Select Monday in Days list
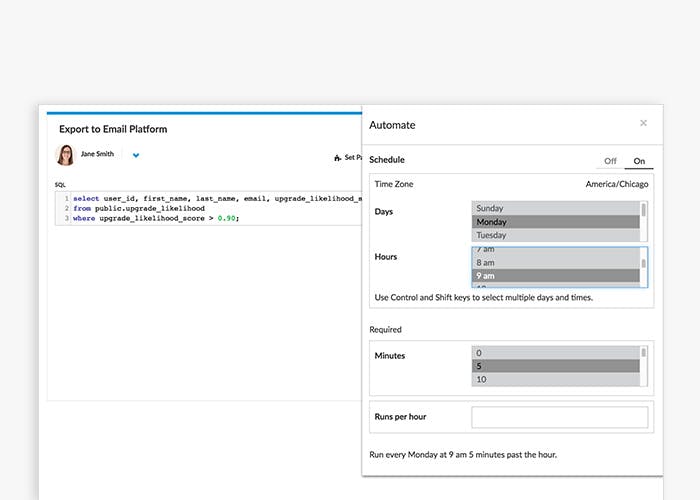The width and height of the screenshot is (700, 500). 555,222
